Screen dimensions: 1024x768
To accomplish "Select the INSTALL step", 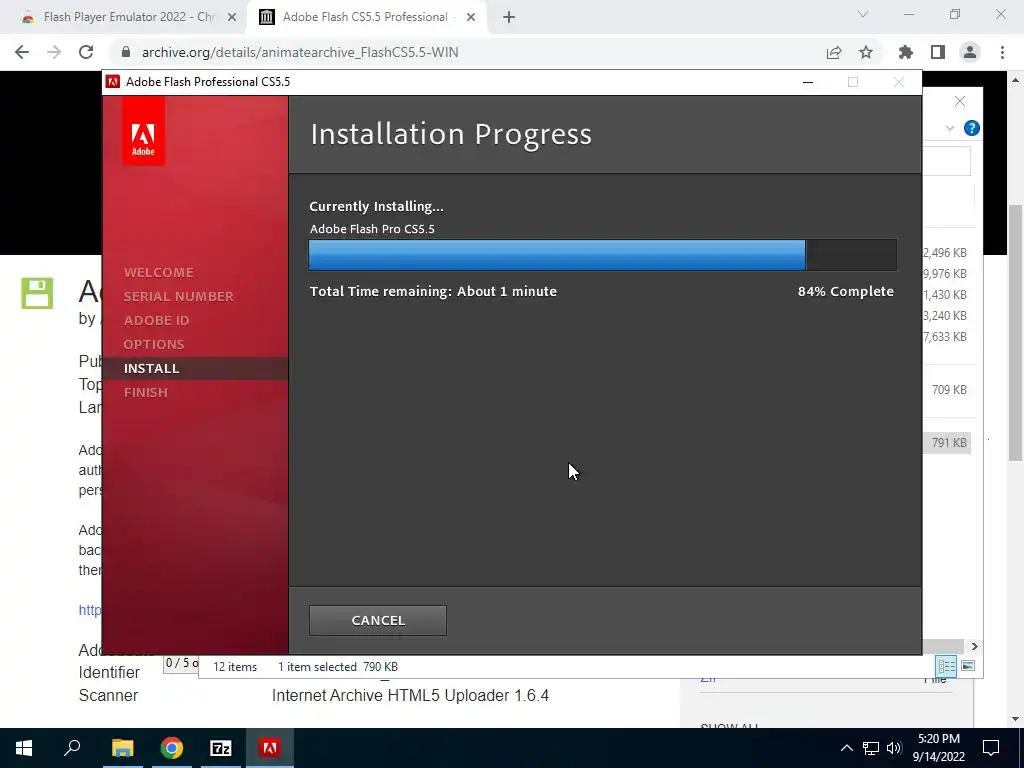I will click(x=152, y=368).
